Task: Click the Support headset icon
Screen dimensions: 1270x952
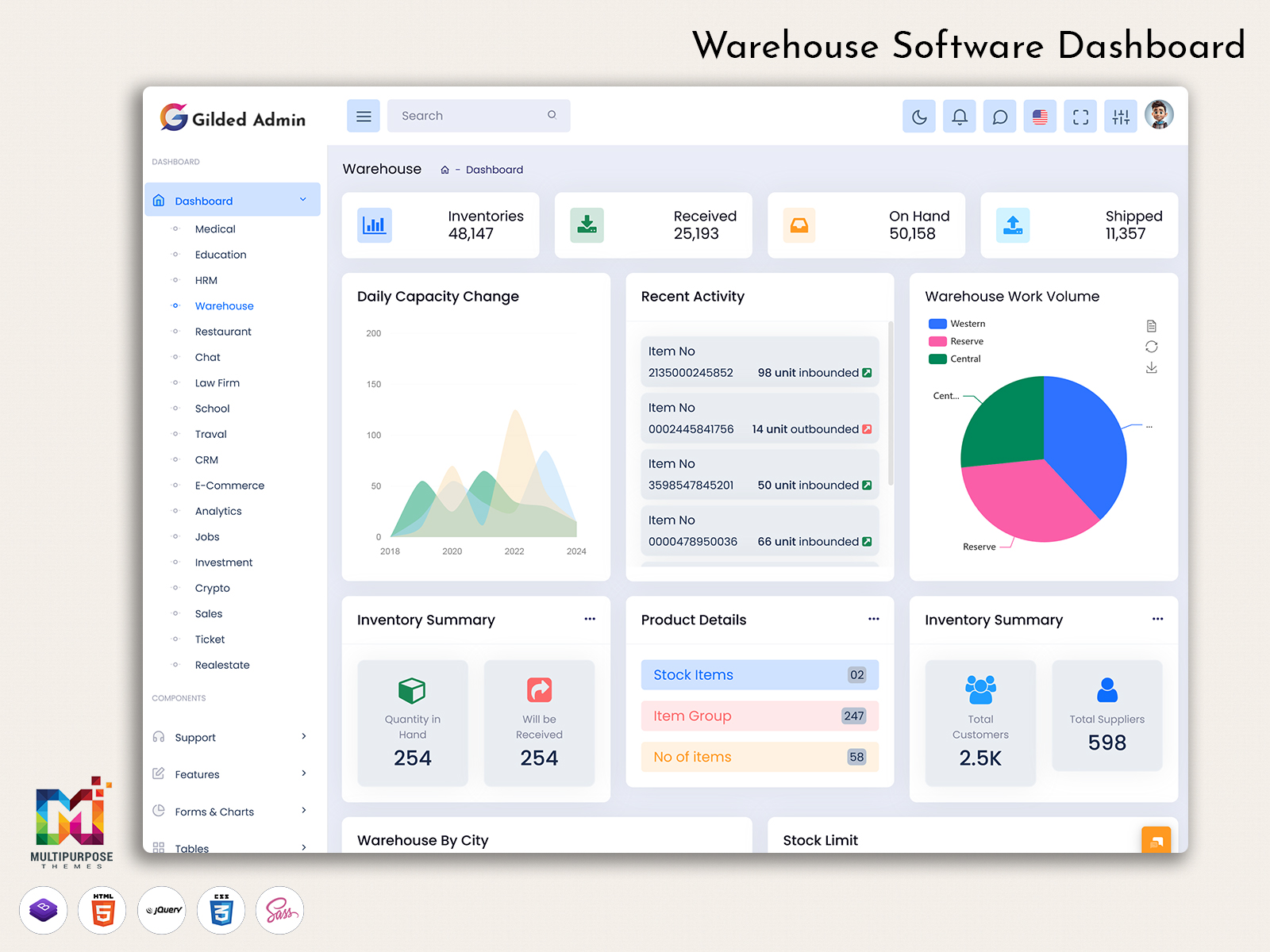Action: pyautogui.click(x=159, y=737)
